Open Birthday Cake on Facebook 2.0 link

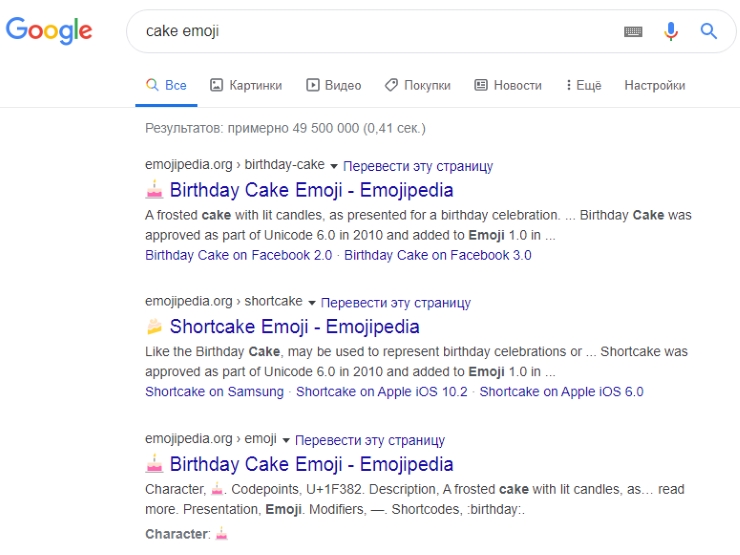238,255
